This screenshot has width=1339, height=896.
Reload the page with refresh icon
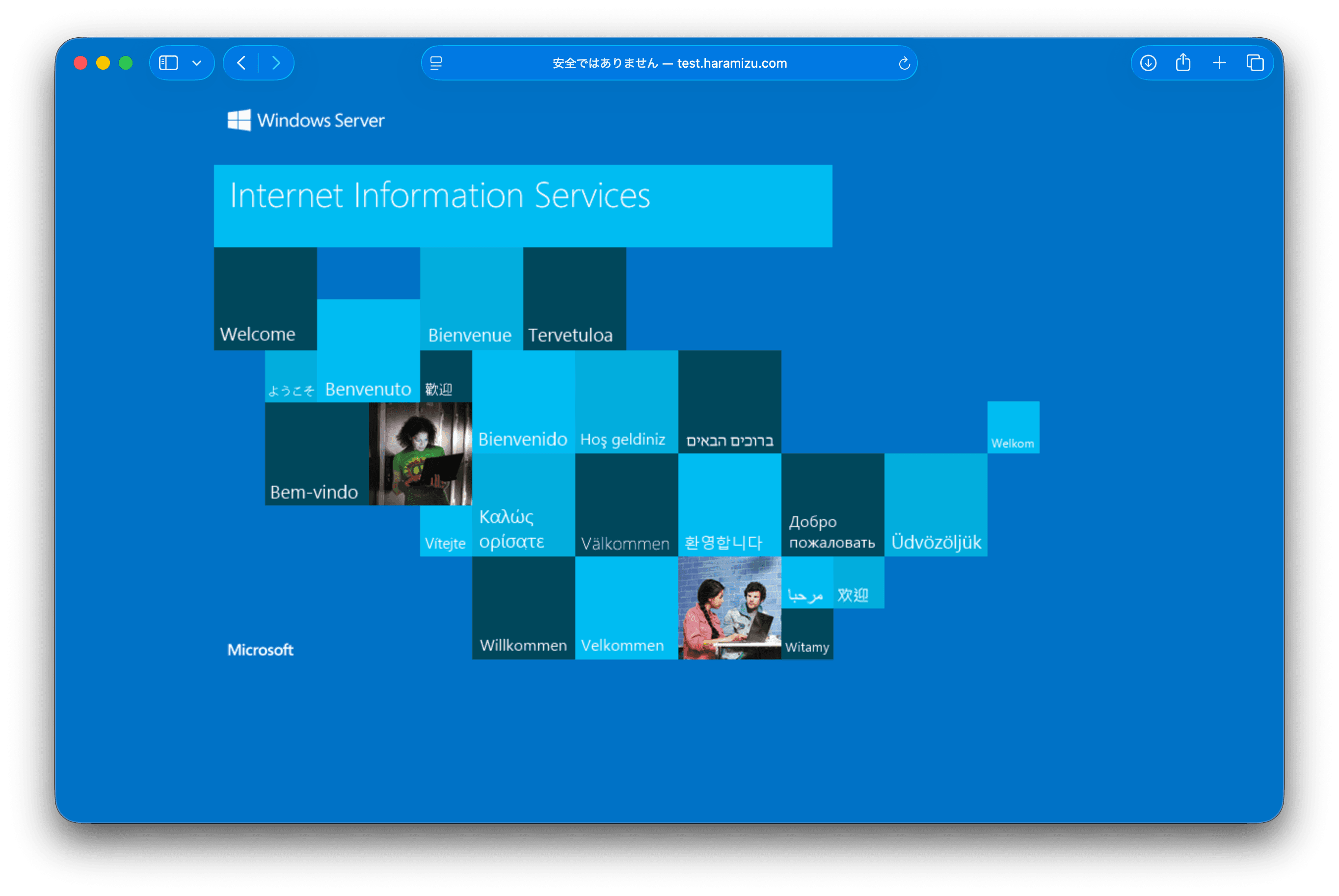point(904,63)
